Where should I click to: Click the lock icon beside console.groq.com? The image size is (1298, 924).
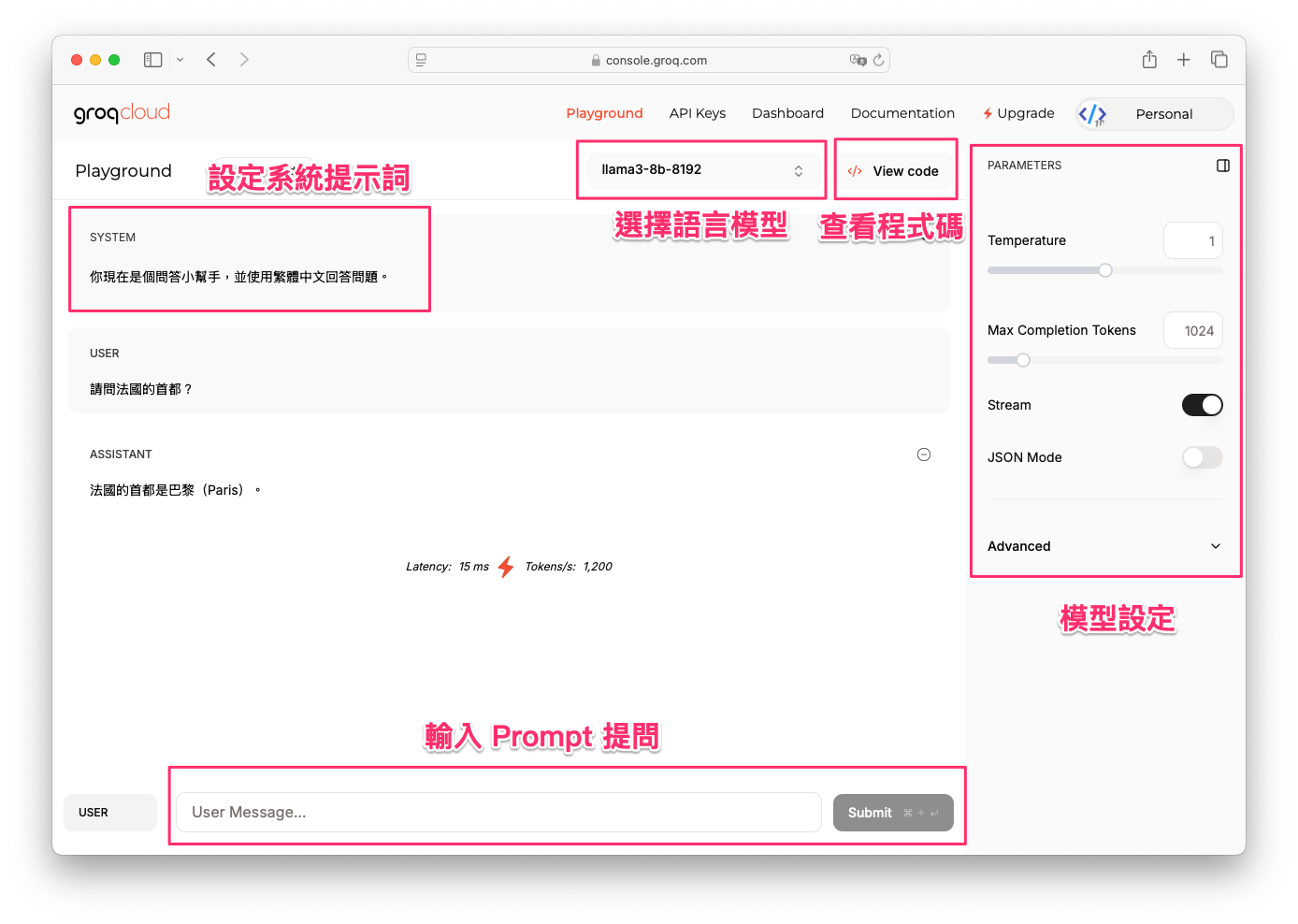[596, 60]
